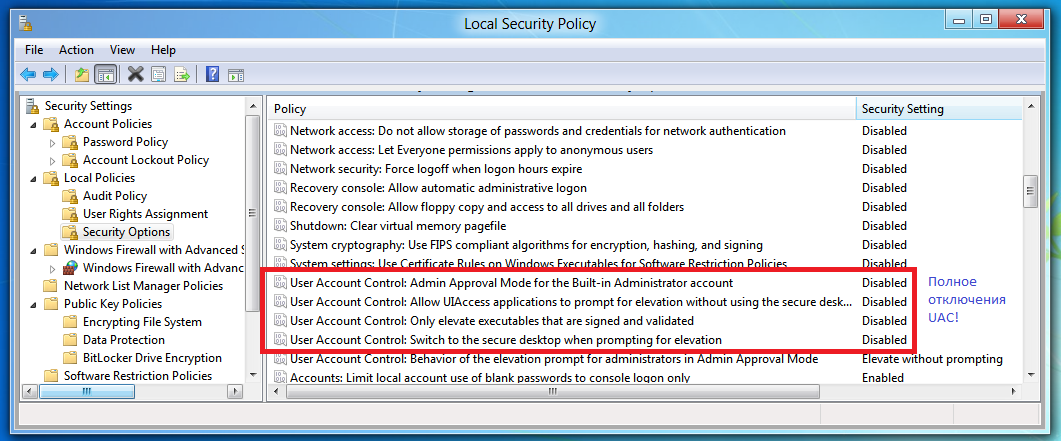Collapse the Account Policies tree node

tap(33, 124)
